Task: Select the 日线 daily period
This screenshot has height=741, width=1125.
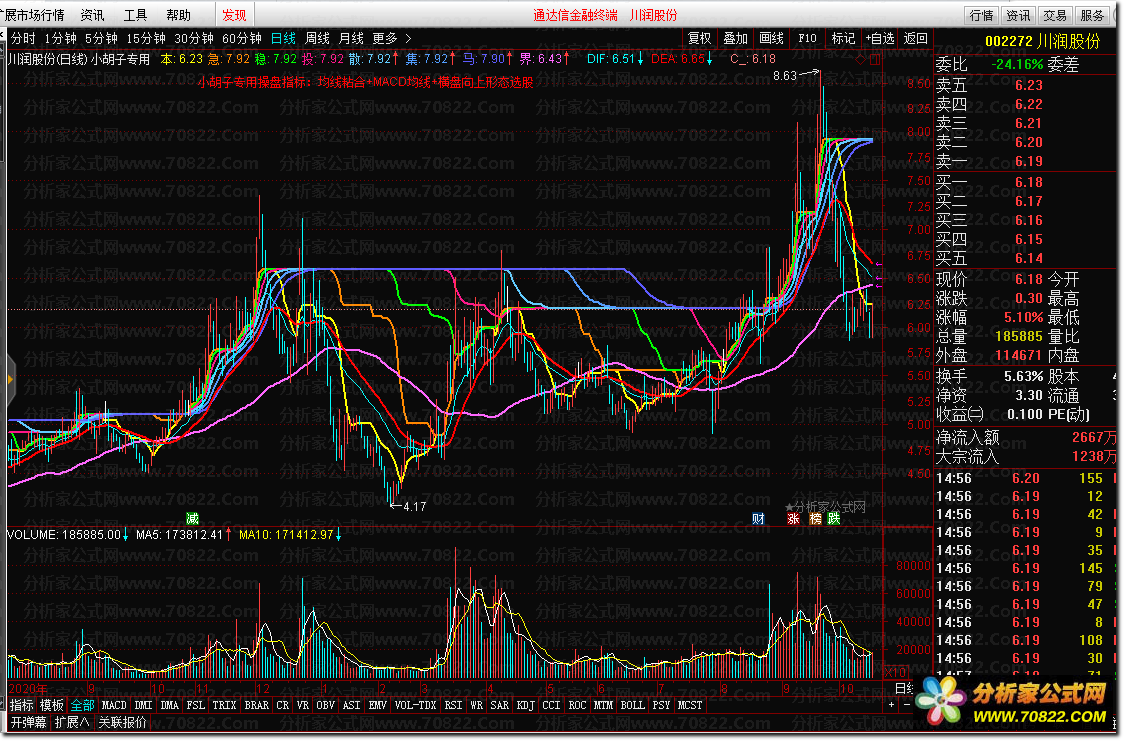Action: coord(283,39)
